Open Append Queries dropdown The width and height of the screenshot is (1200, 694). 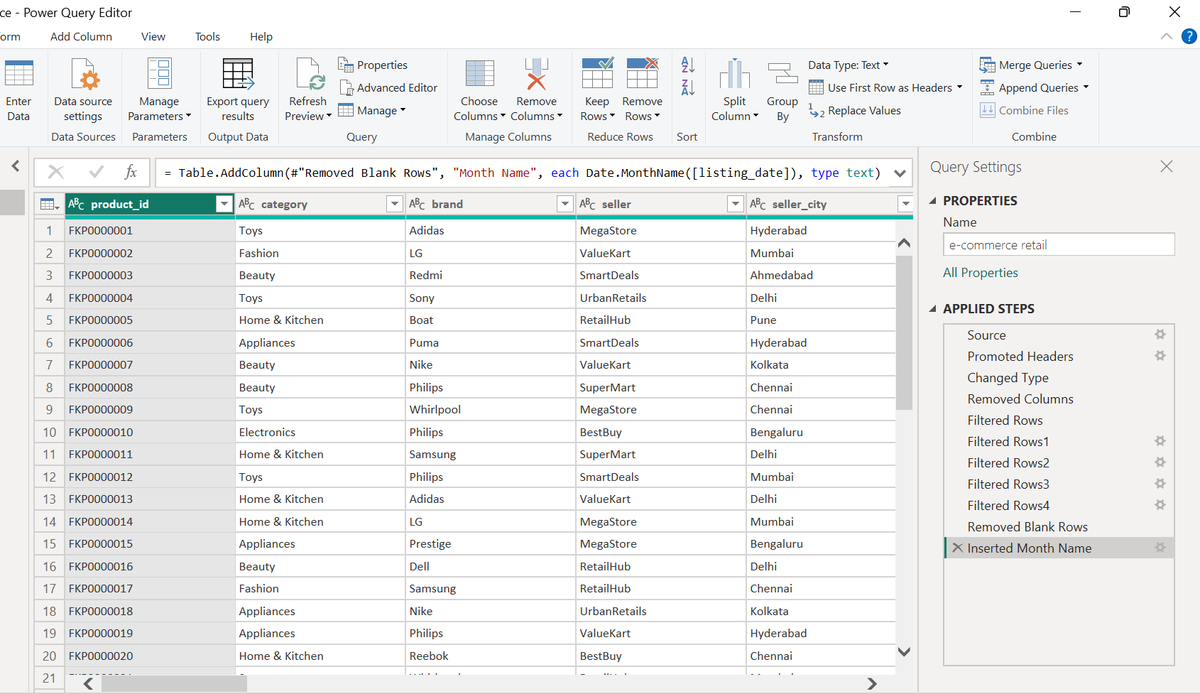[x=1035, y=88]
